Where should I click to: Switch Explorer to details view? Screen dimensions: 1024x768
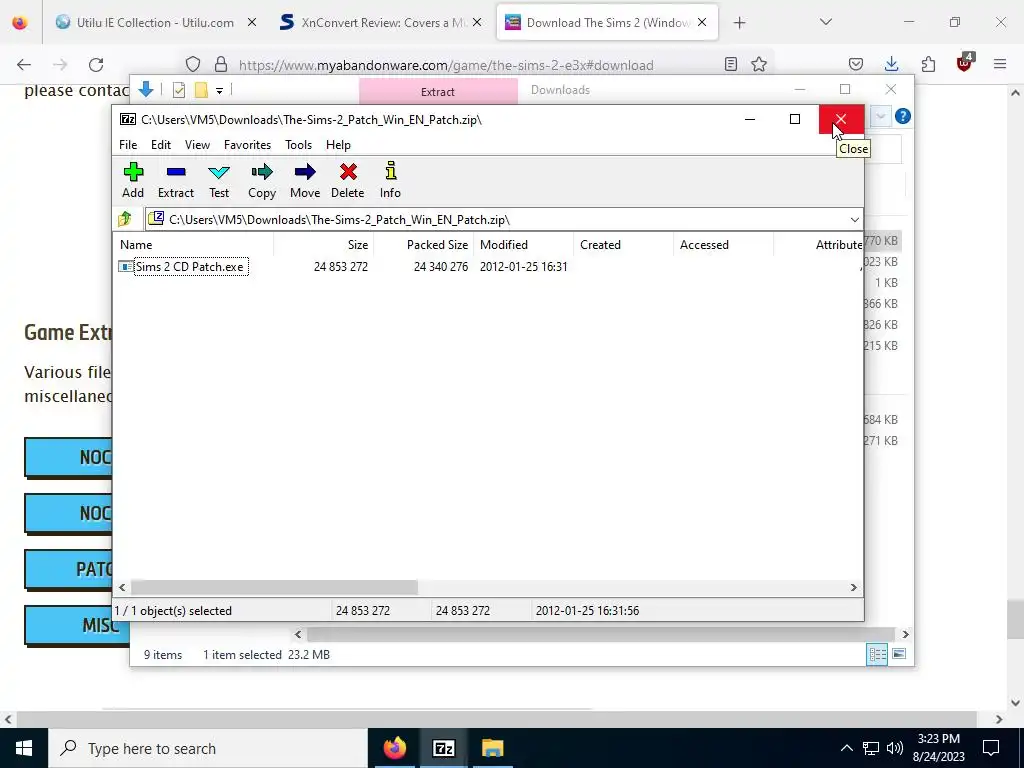877,654
